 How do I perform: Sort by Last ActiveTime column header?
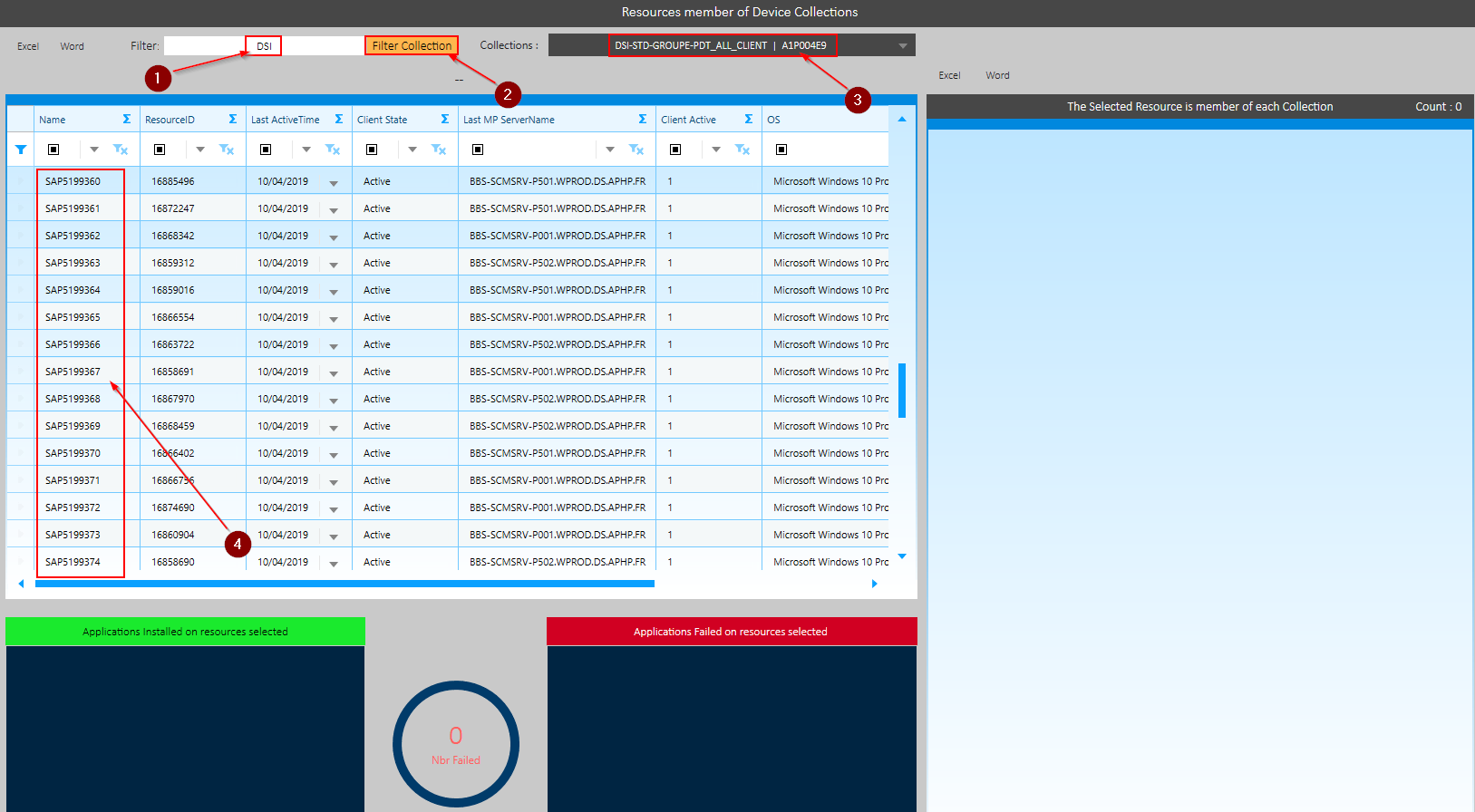(x=285, y=120)
